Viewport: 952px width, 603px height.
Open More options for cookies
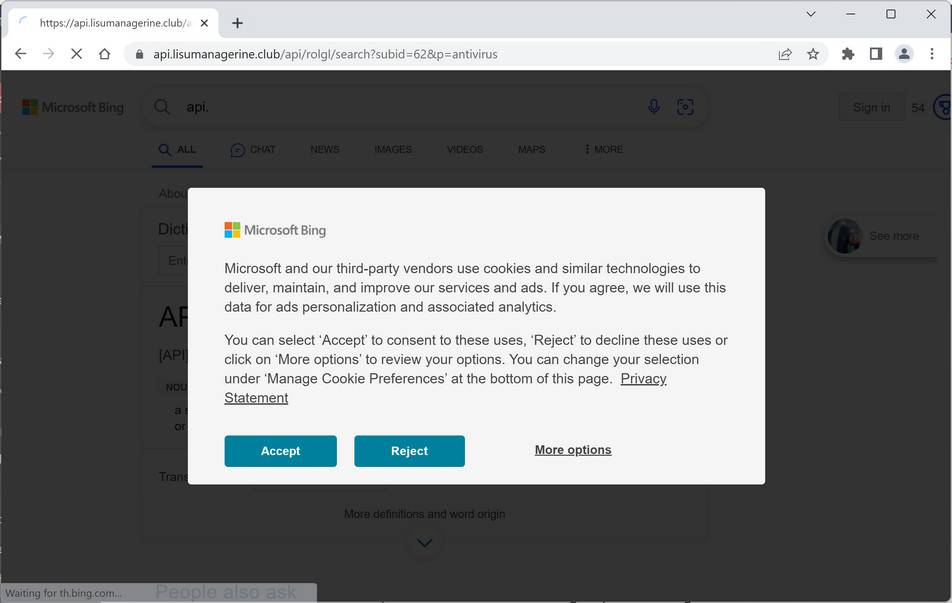[x=573, y=450]
